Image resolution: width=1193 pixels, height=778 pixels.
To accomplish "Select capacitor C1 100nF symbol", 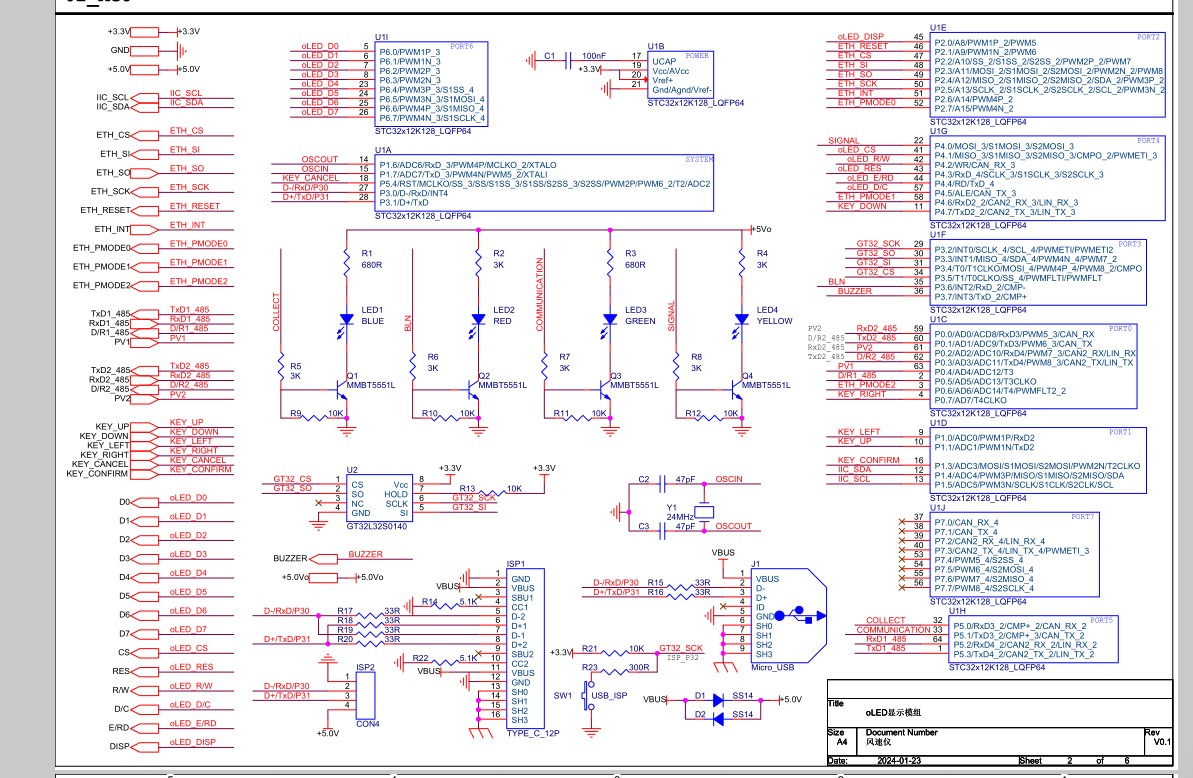I will coord(567,60).
